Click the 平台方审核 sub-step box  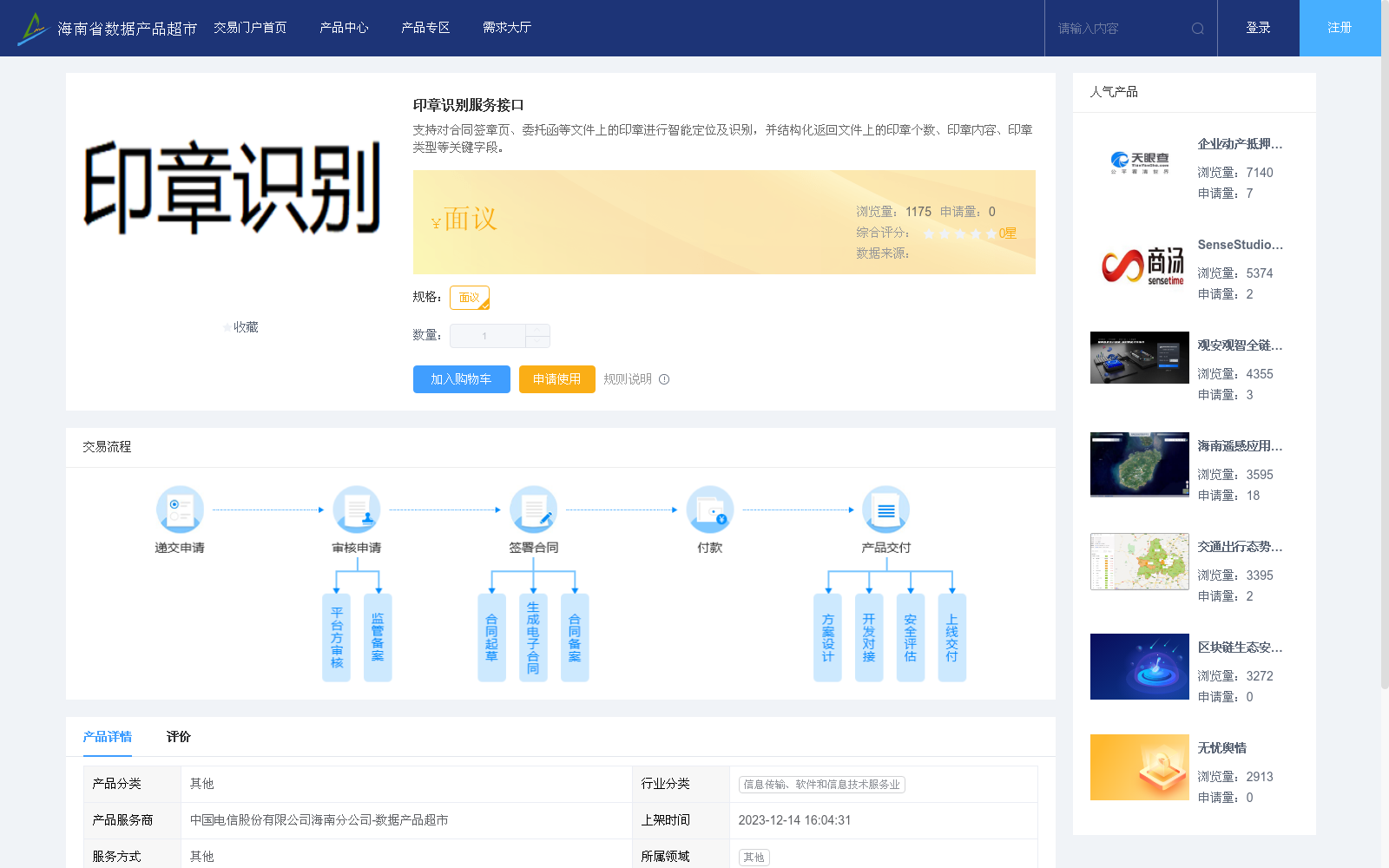point(337,638)
